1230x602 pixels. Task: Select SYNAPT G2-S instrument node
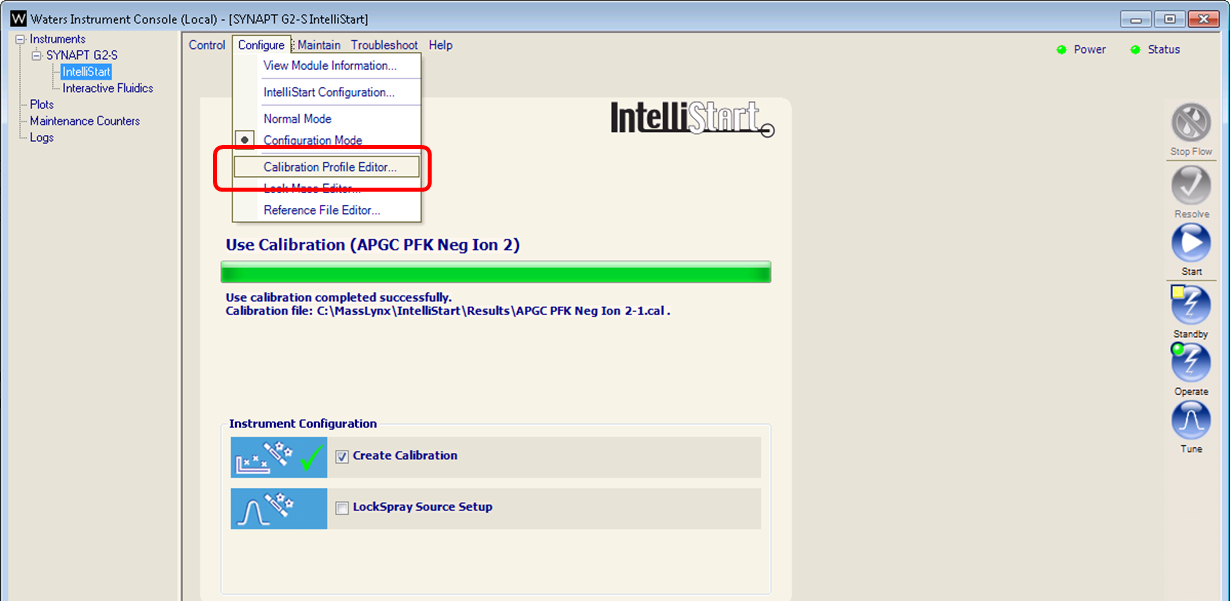click(x=82, y=56)
